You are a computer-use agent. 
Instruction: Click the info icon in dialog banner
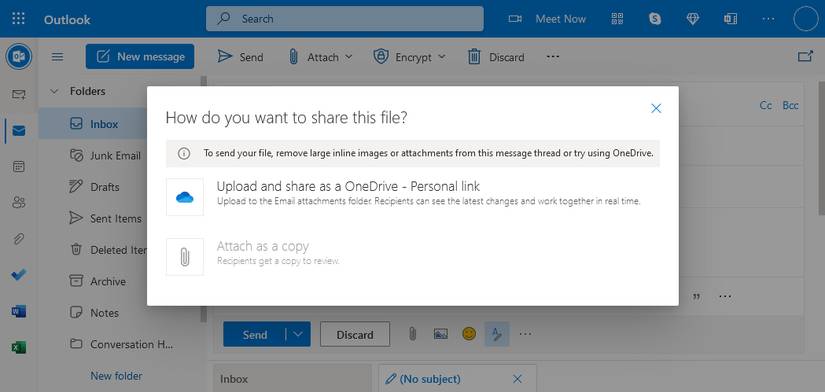pos(184,154)
